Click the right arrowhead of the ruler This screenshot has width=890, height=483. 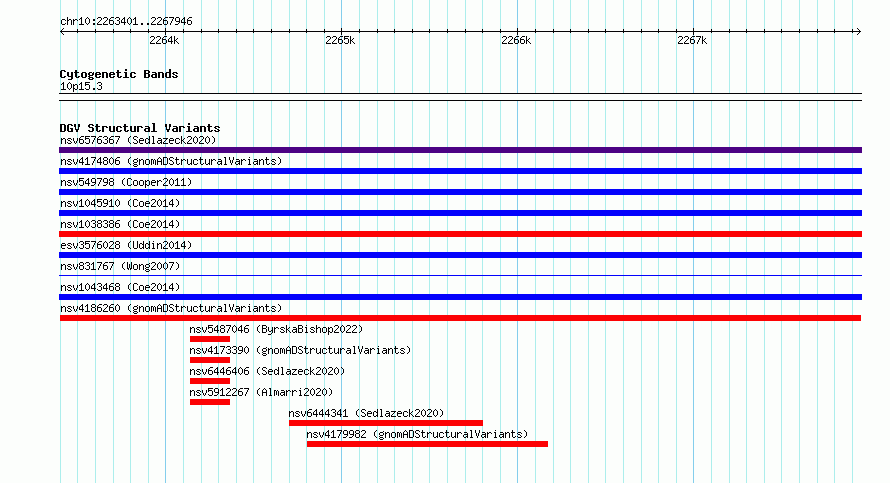click(858, 32)
